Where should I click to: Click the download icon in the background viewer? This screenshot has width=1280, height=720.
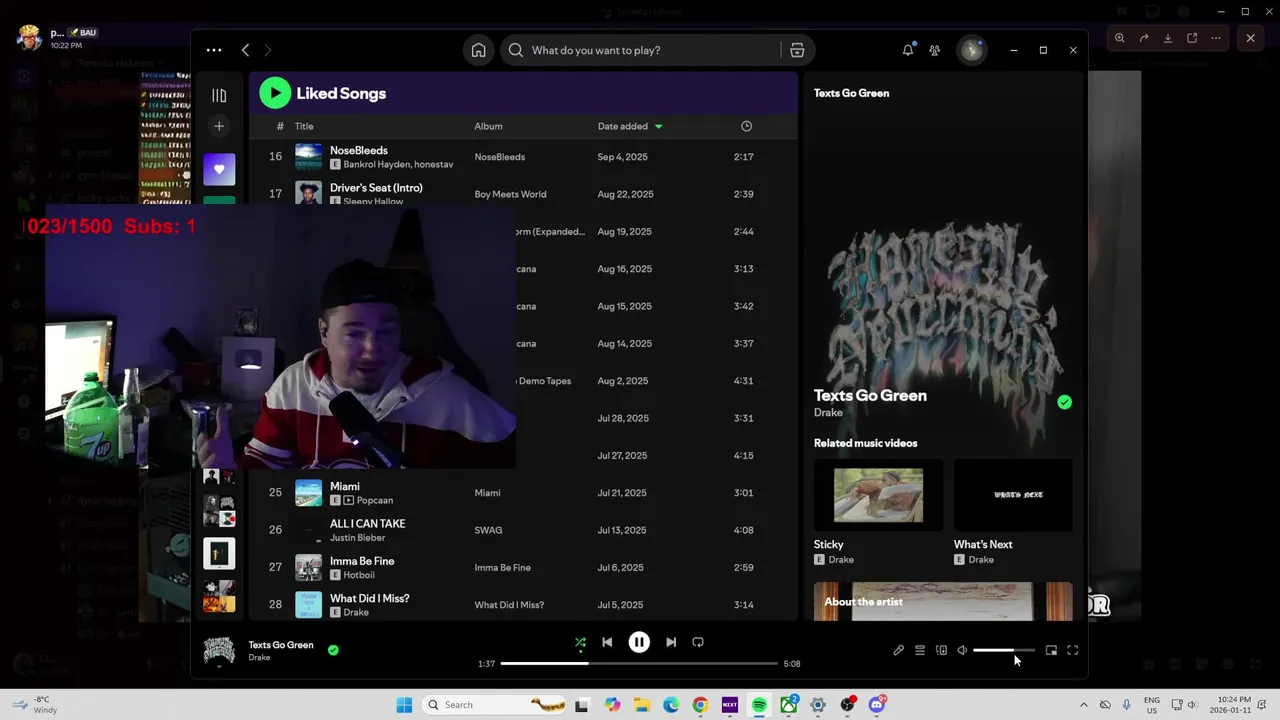tap(1168, 38)
